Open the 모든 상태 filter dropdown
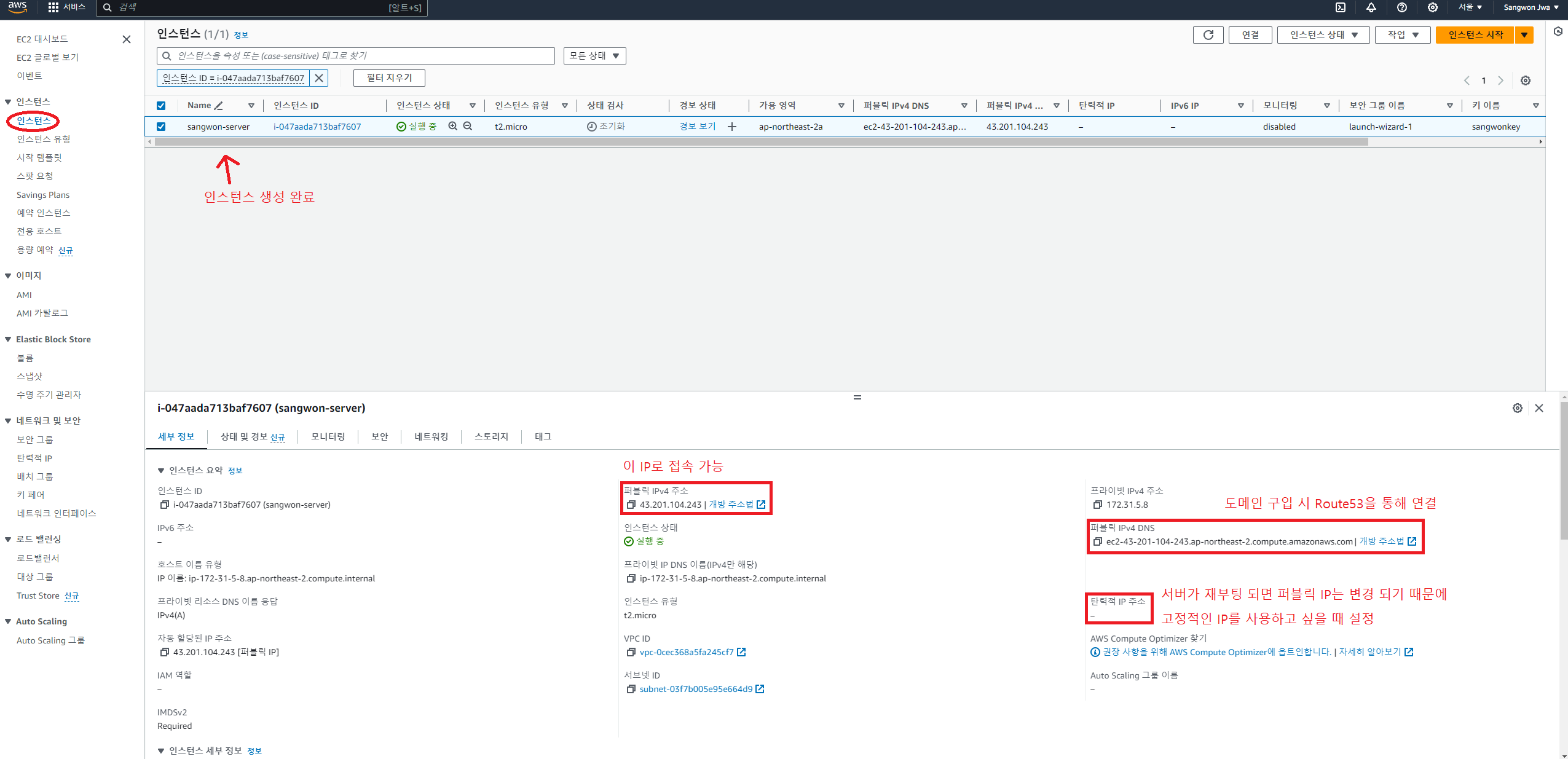The width and height of the screenshot is (1568, 759). pos(594,56)
